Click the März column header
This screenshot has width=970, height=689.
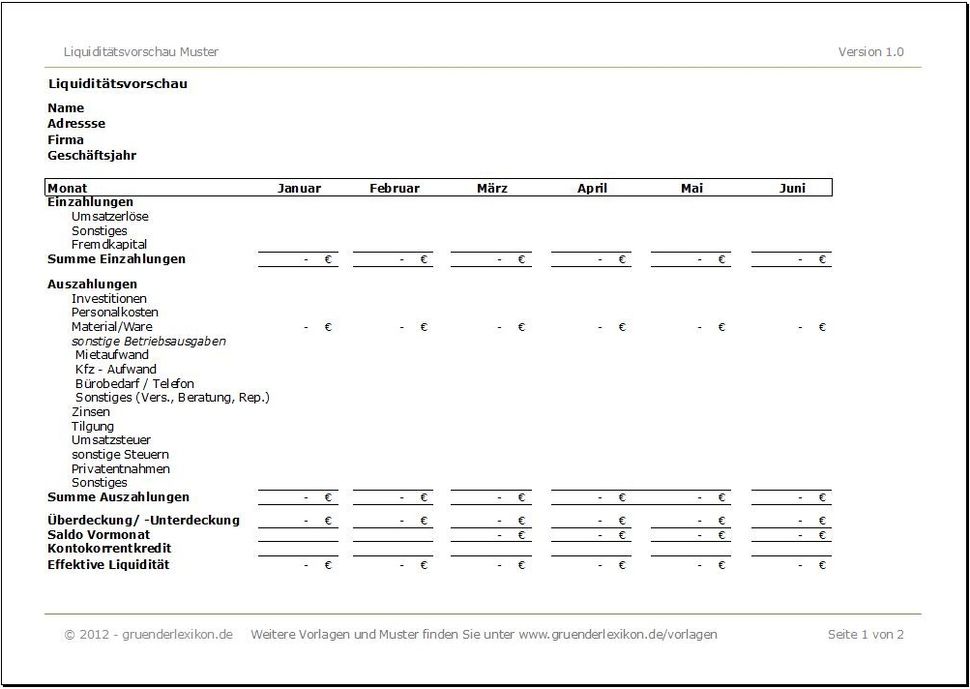click(492, 189)
